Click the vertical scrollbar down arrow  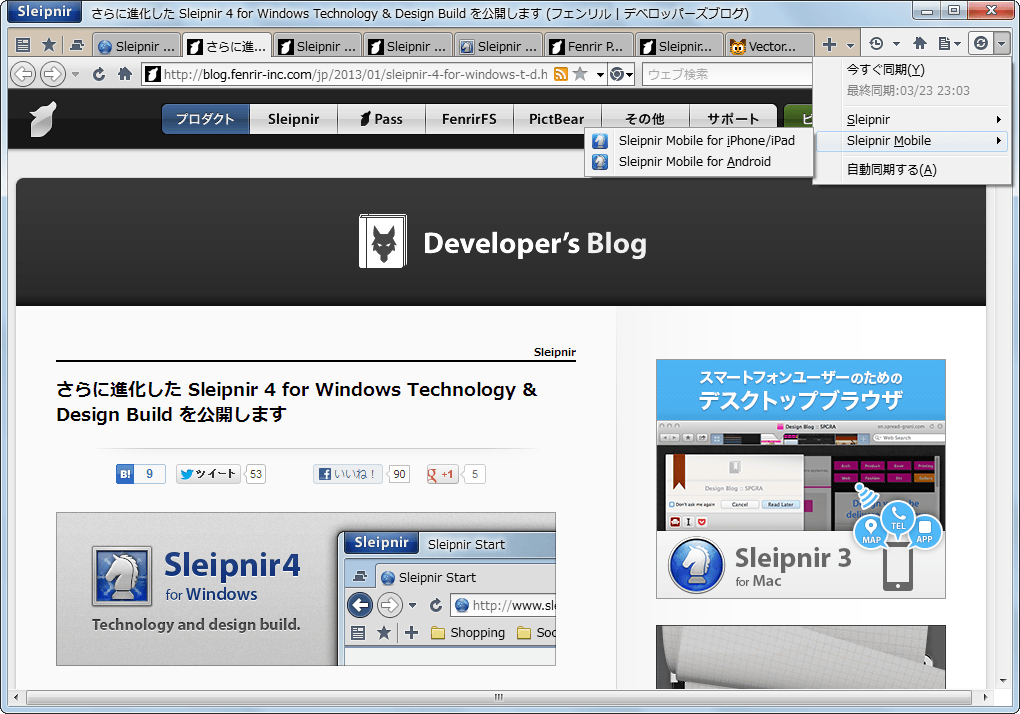pyautogui.click(x=1002, y=681)
